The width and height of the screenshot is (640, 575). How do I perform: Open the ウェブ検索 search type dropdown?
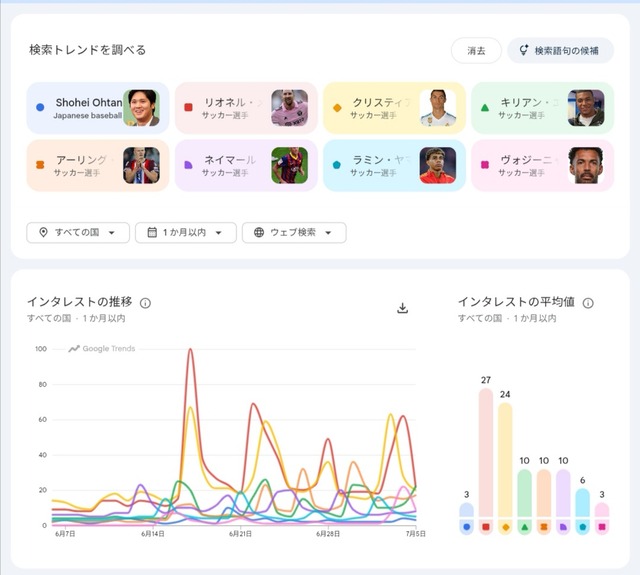294,233
